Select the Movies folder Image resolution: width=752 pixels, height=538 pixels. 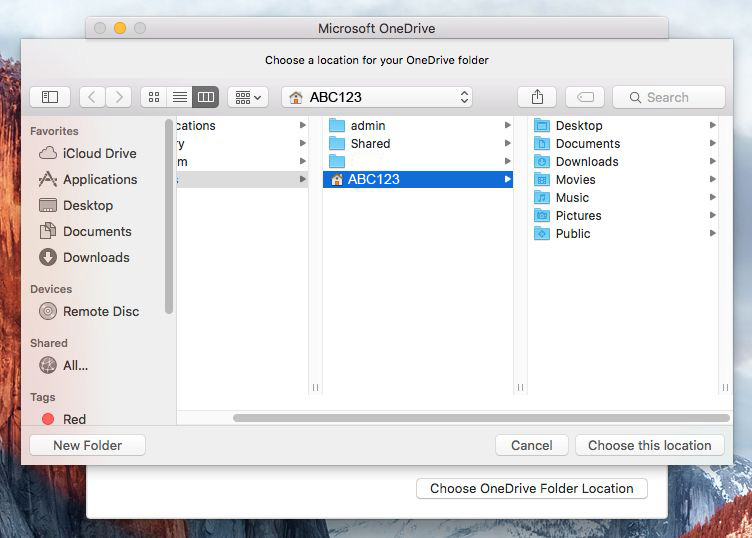(623, 179)
